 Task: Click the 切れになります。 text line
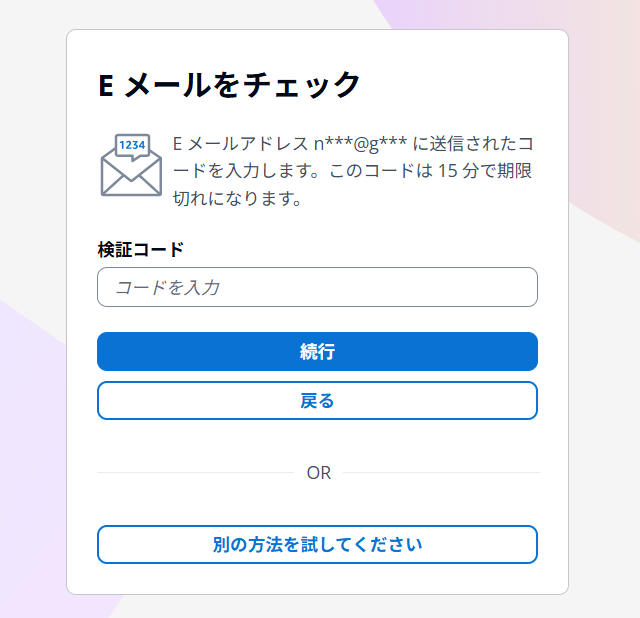[x=237, y=198]
